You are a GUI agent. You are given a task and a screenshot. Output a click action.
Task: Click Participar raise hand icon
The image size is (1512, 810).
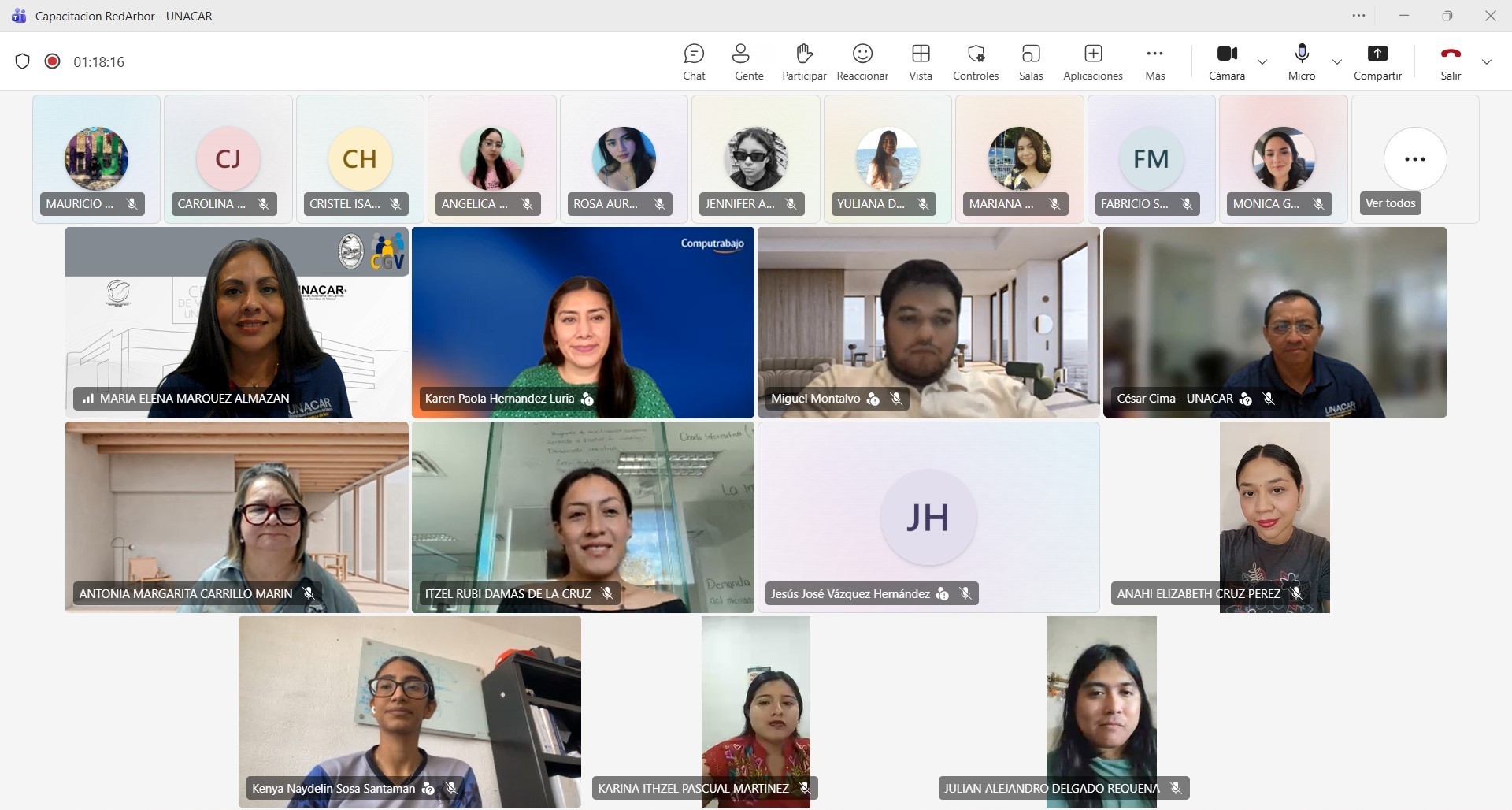[803, 61]
